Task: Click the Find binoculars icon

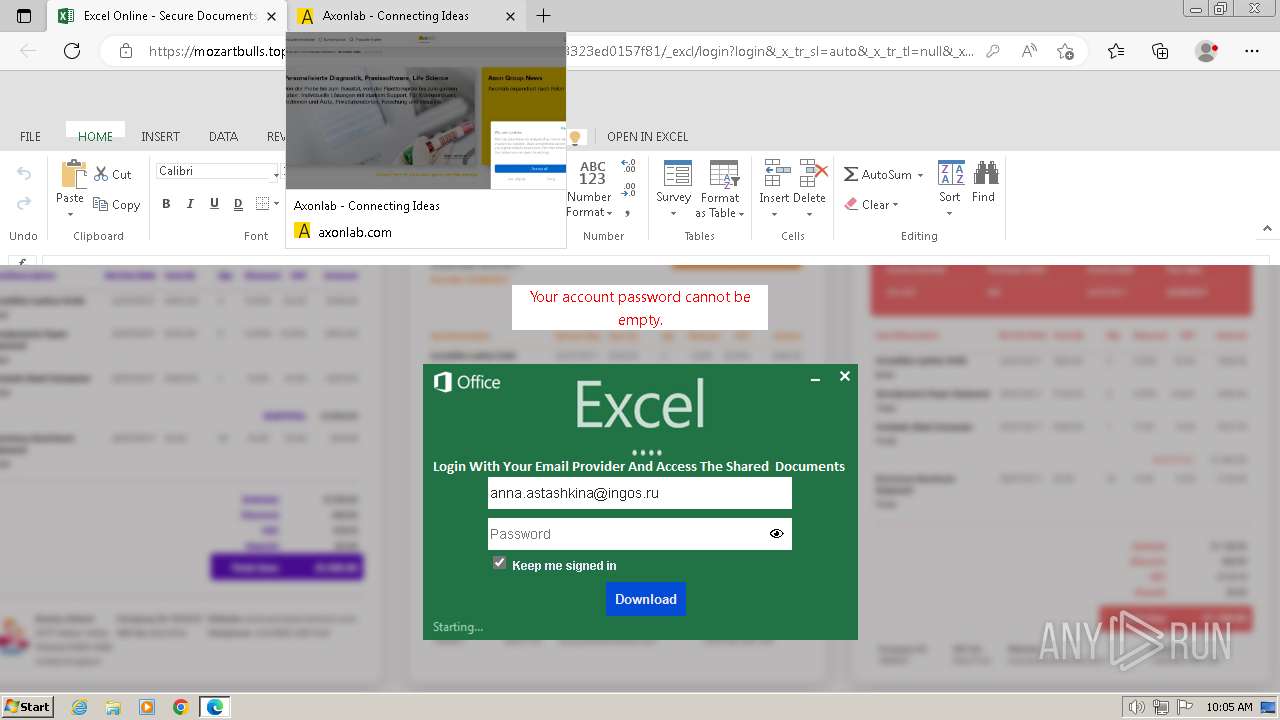Action: pos(985,173)
